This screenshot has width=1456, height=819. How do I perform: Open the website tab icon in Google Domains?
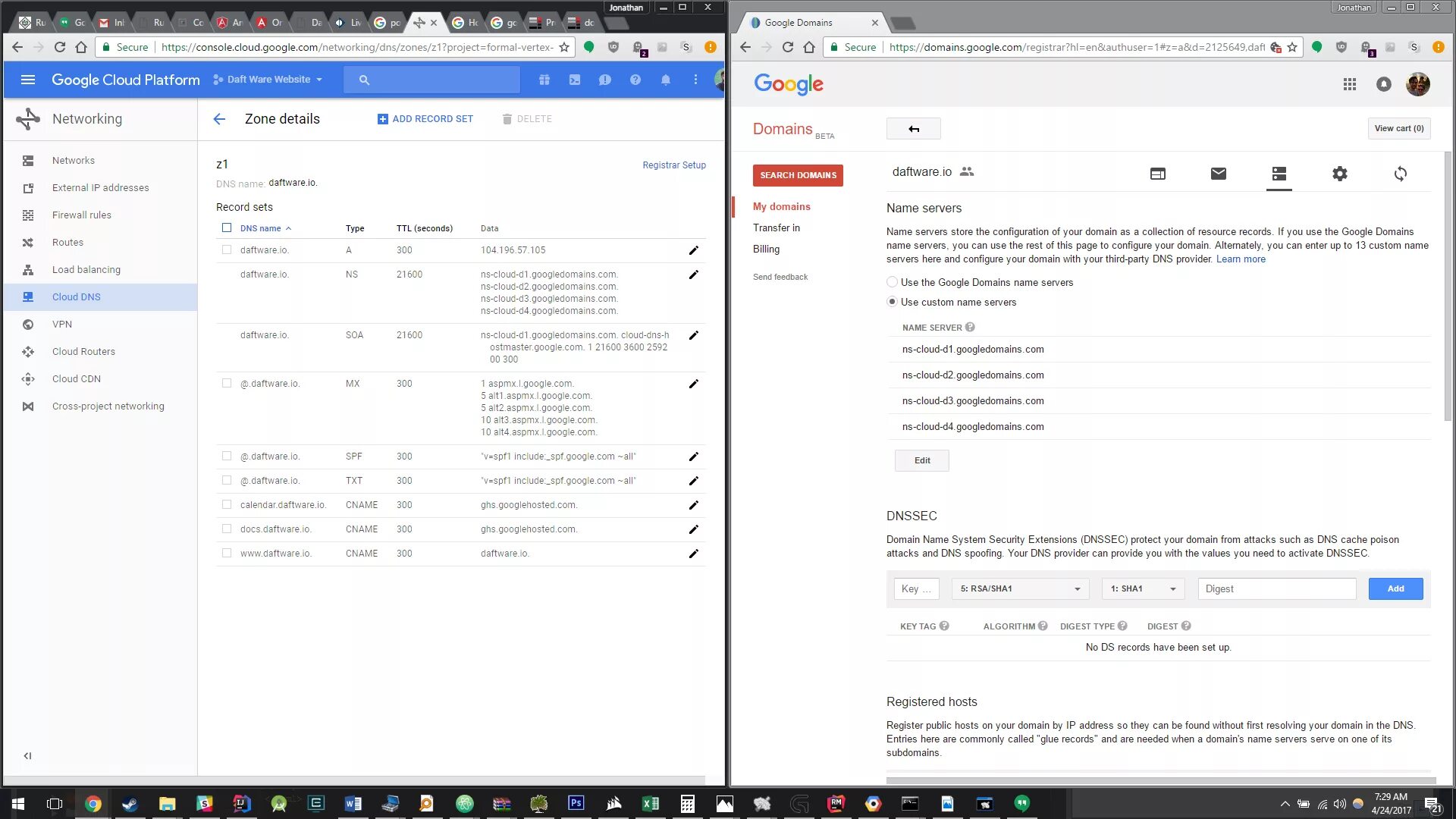pos(1157,174)
